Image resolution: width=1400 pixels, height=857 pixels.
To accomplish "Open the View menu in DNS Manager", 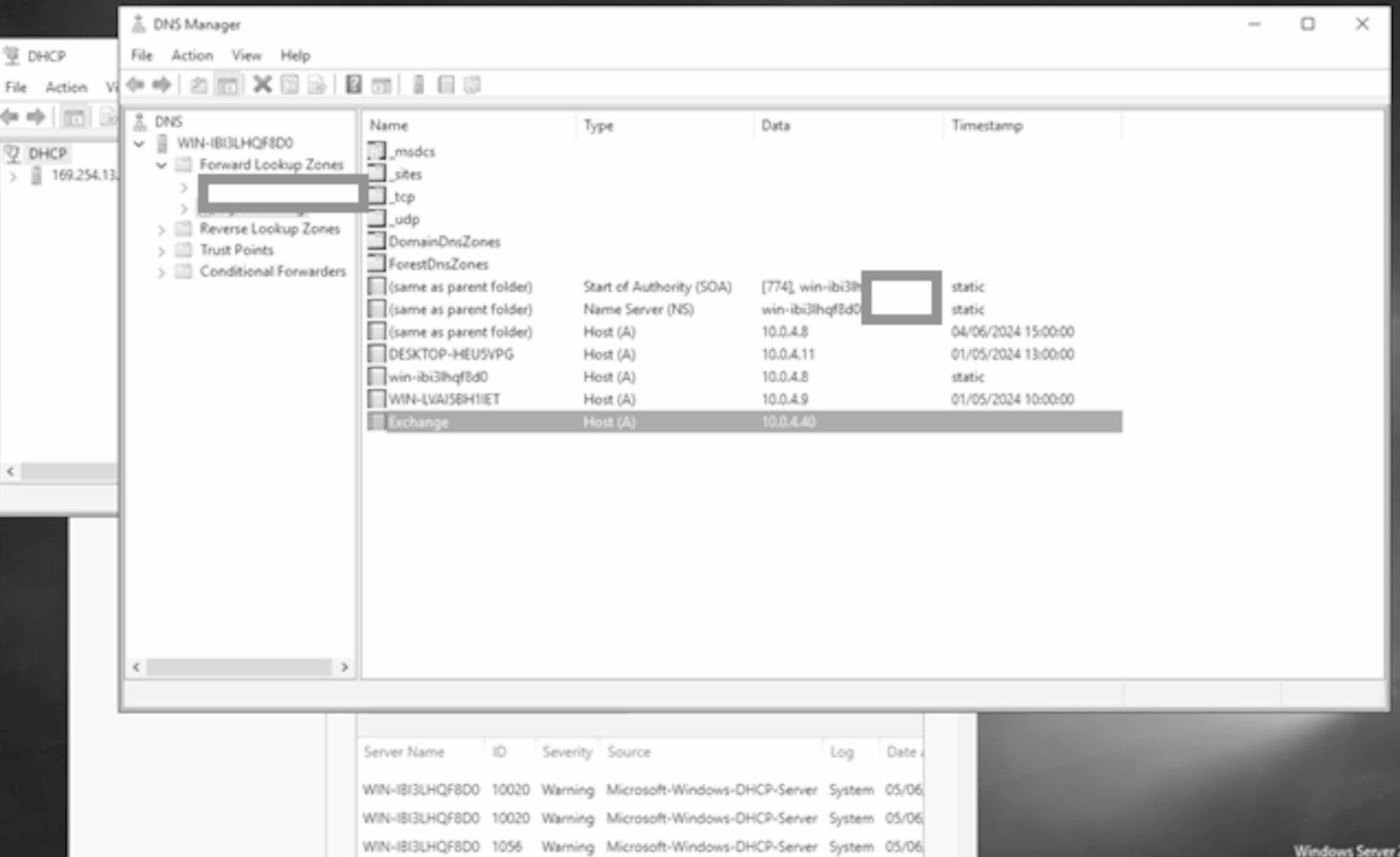I will (x=246, y=55).
